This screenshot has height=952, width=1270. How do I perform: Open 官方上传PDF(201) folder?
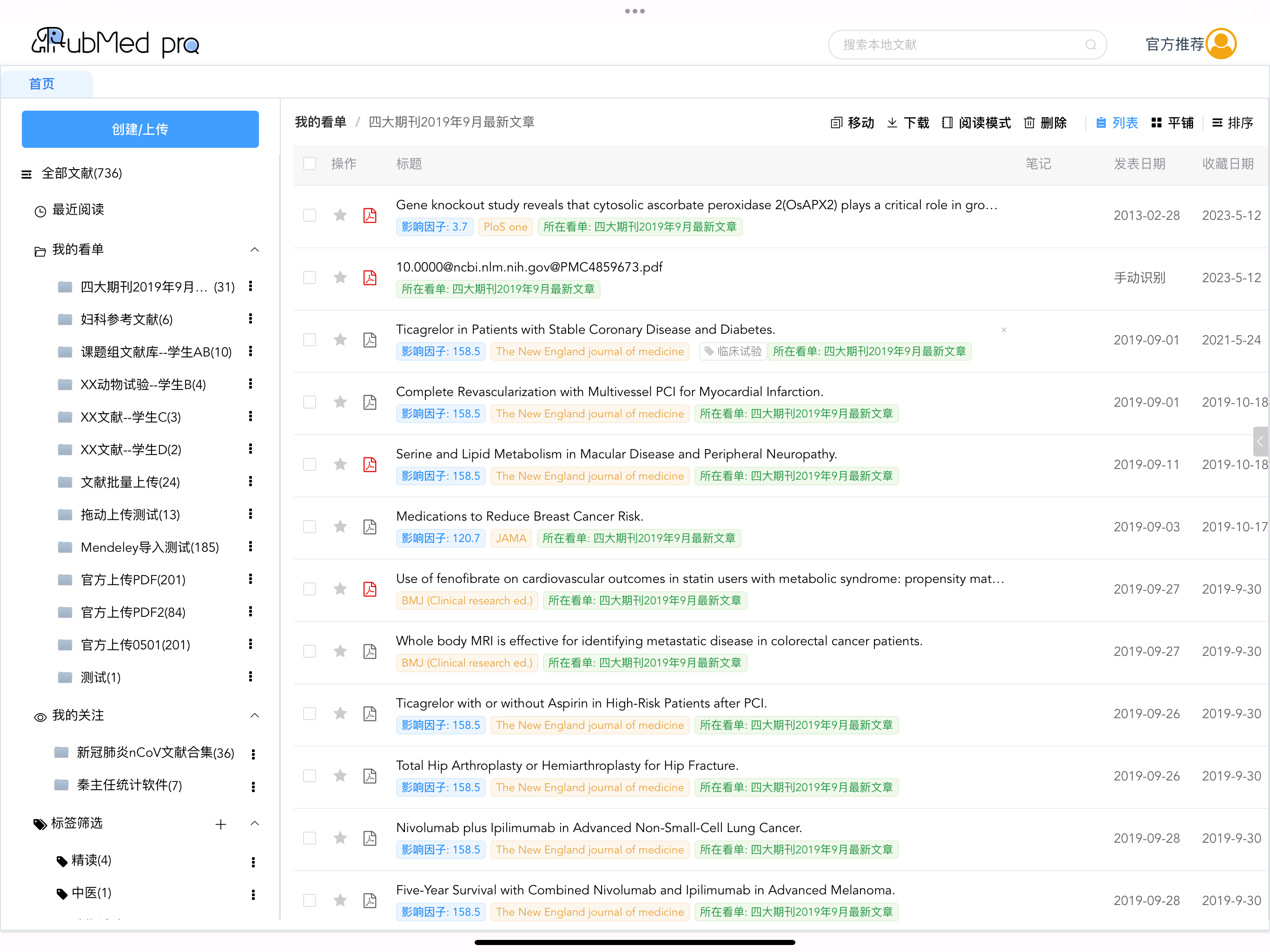[132, 580]
